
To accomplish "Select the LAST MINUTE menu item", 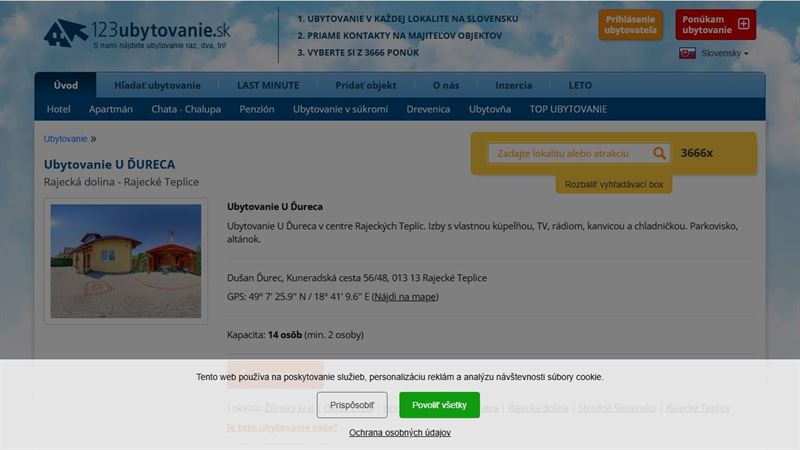I will 268,85.
